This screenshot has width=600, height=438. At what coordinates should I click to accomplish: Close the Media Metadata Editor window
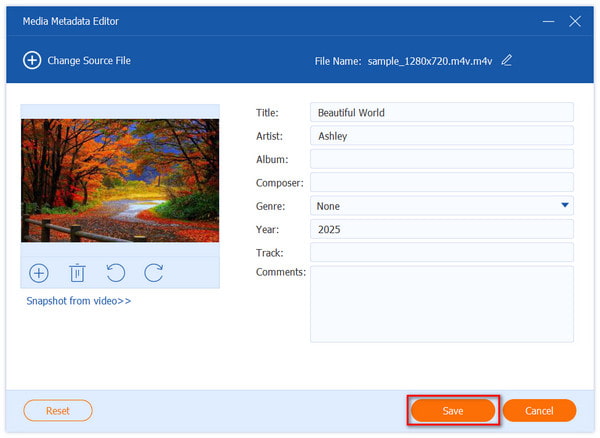575,21
